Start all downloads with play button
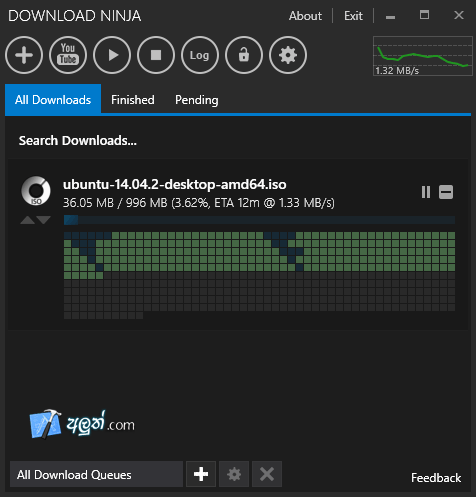 pos(112,55)
